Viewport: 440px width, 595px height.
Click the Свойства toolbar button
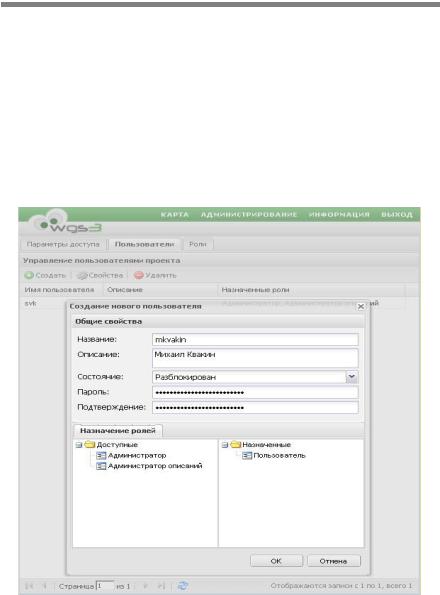point(100,275)
